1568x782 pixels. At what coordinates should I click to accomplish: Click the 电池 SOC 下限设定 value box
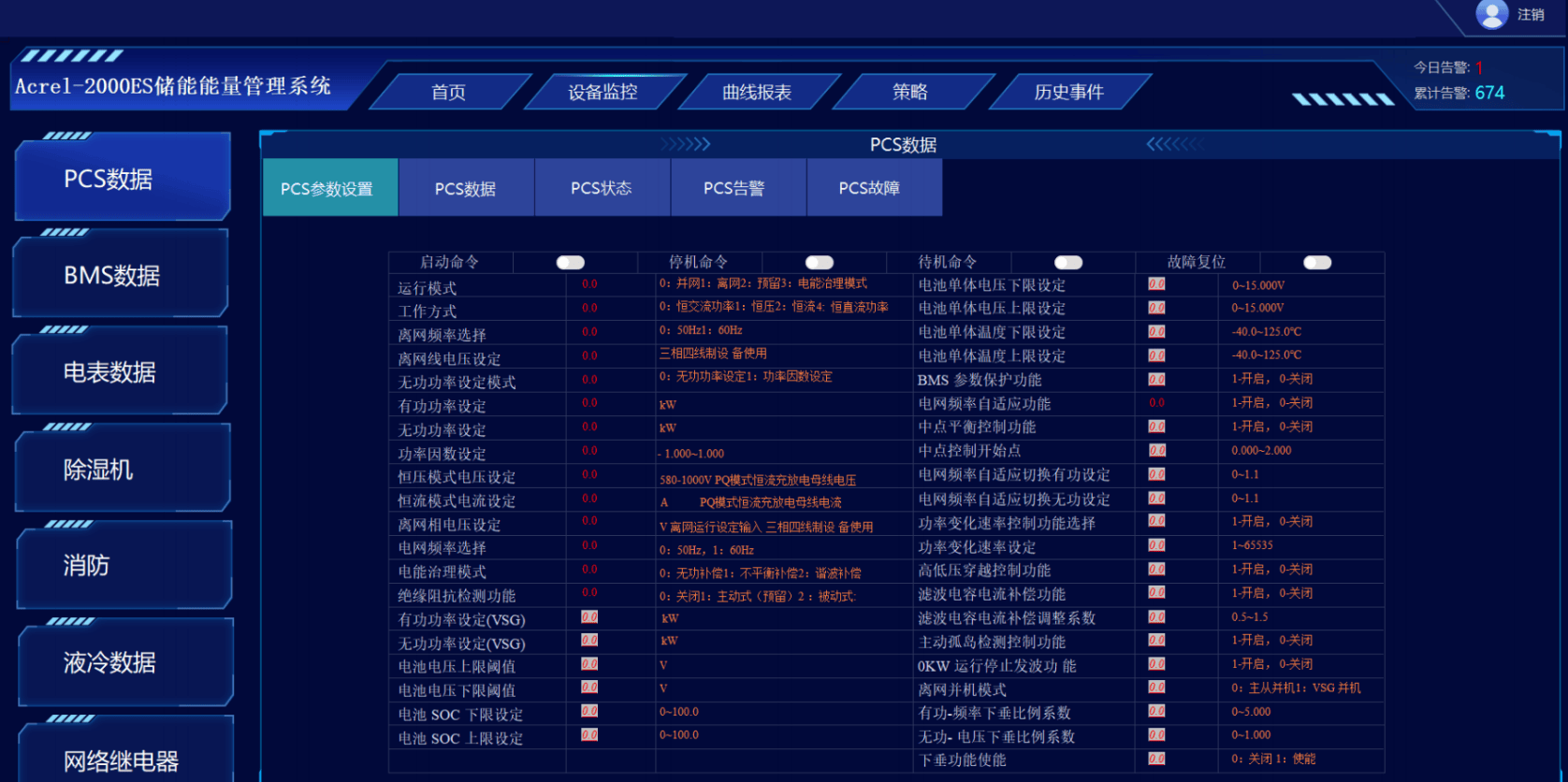589,711
